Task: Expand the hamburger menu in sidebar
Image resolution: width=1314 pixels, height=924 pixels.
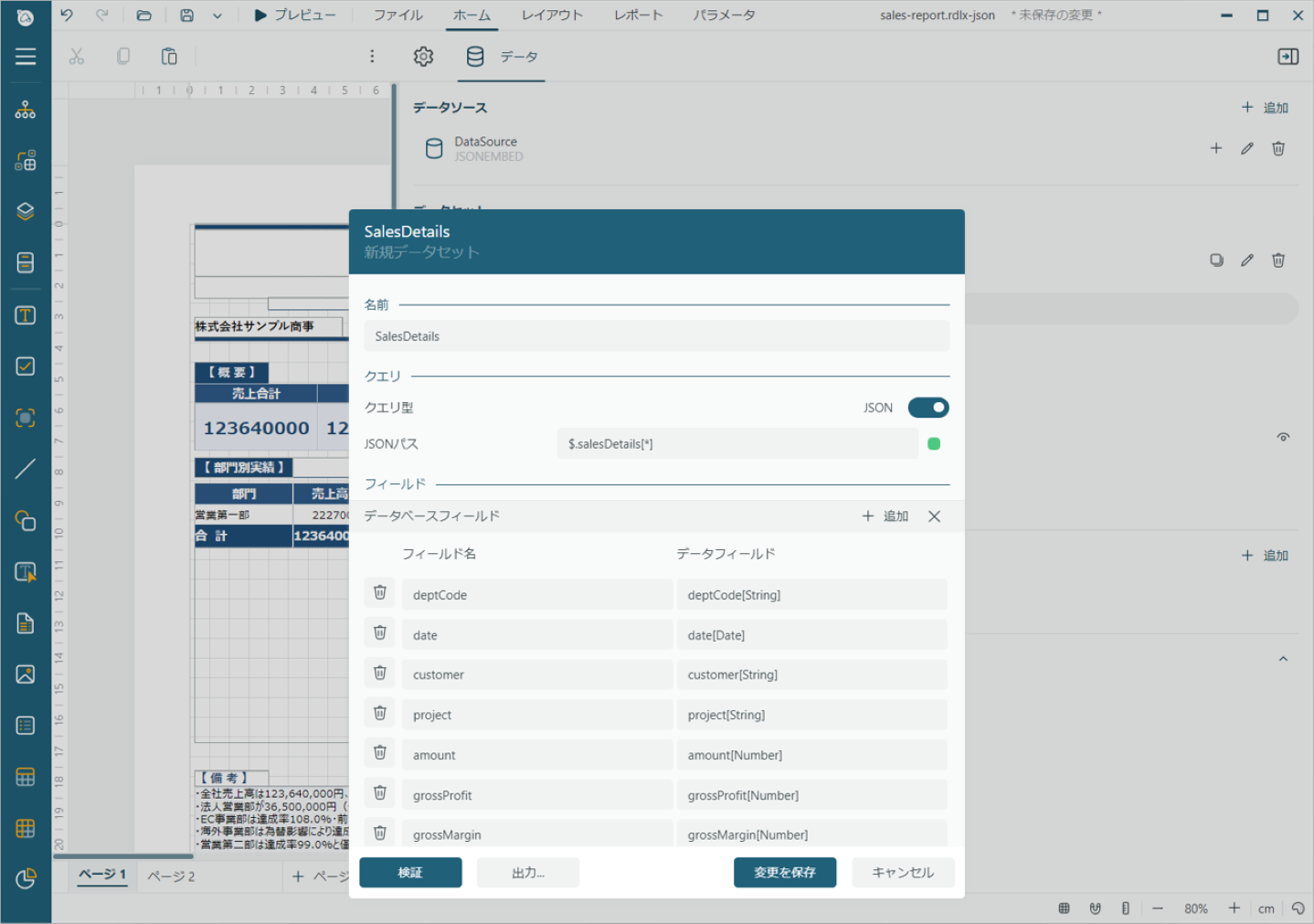Action: tap(26, 57)
